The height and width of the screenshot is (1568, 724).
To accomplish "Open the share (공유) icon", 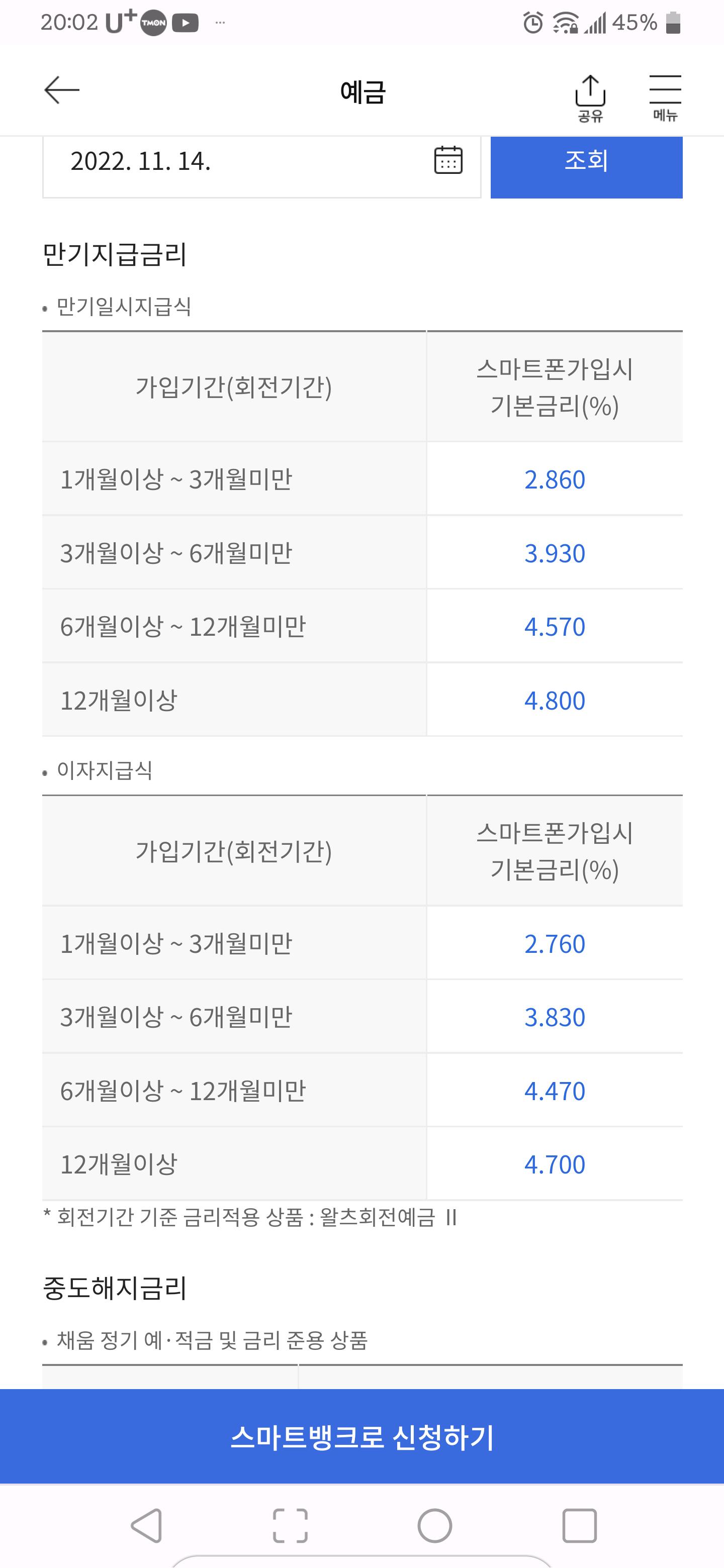I will pos(590,97).
